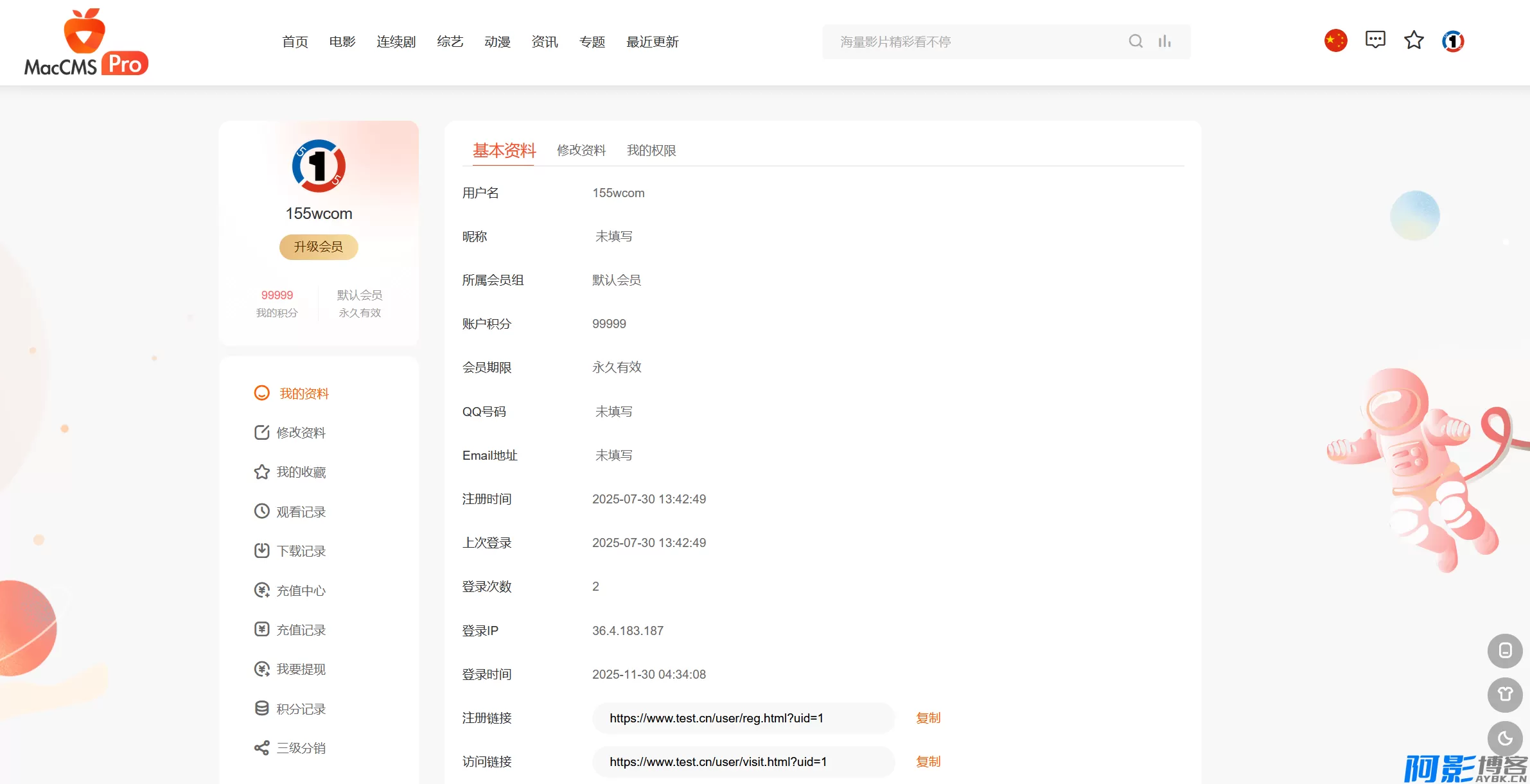The image size is (1530, 784).
Task: Click the star favorites icon in header
Action: coord(1414,41)
